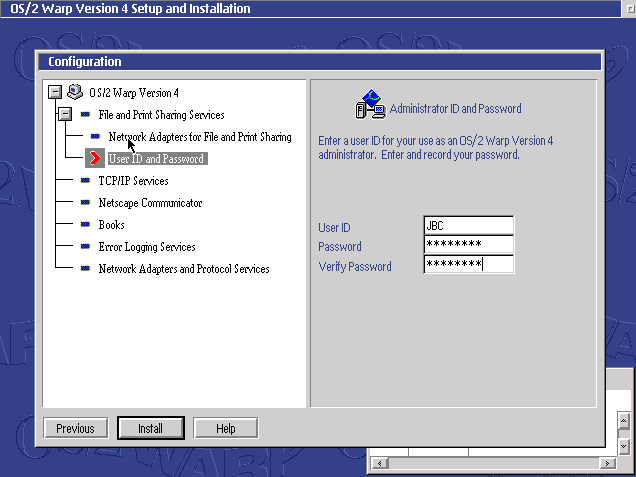The height and width of the screenshot is (477, 636).
Task: Click the bullet icon next to Error Logging Services
Action: pos(86,247)
